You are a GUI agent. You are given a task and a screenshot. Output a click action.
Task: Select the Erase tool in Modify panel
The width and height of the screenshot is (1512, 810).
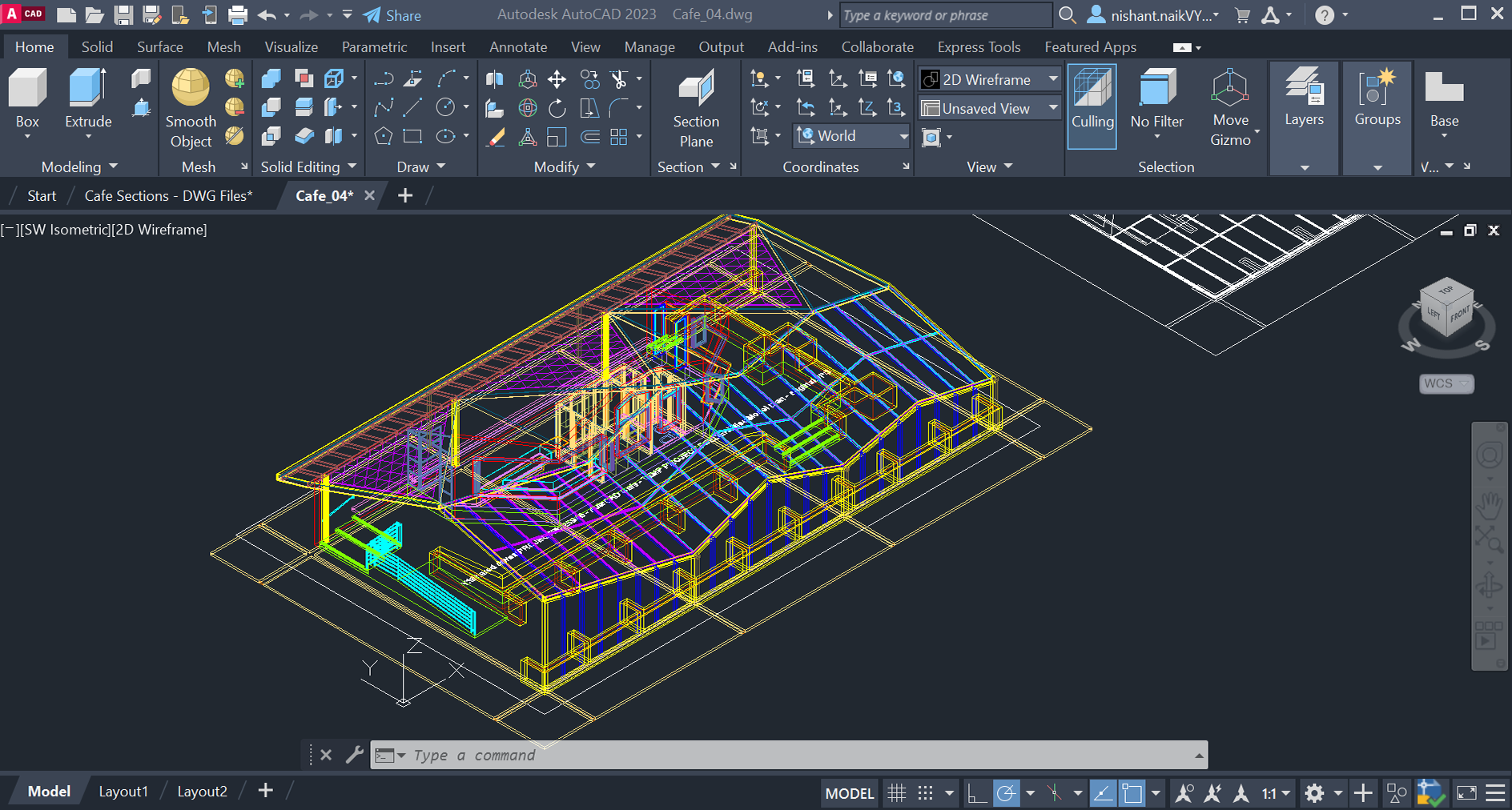[x=495, y=137]
